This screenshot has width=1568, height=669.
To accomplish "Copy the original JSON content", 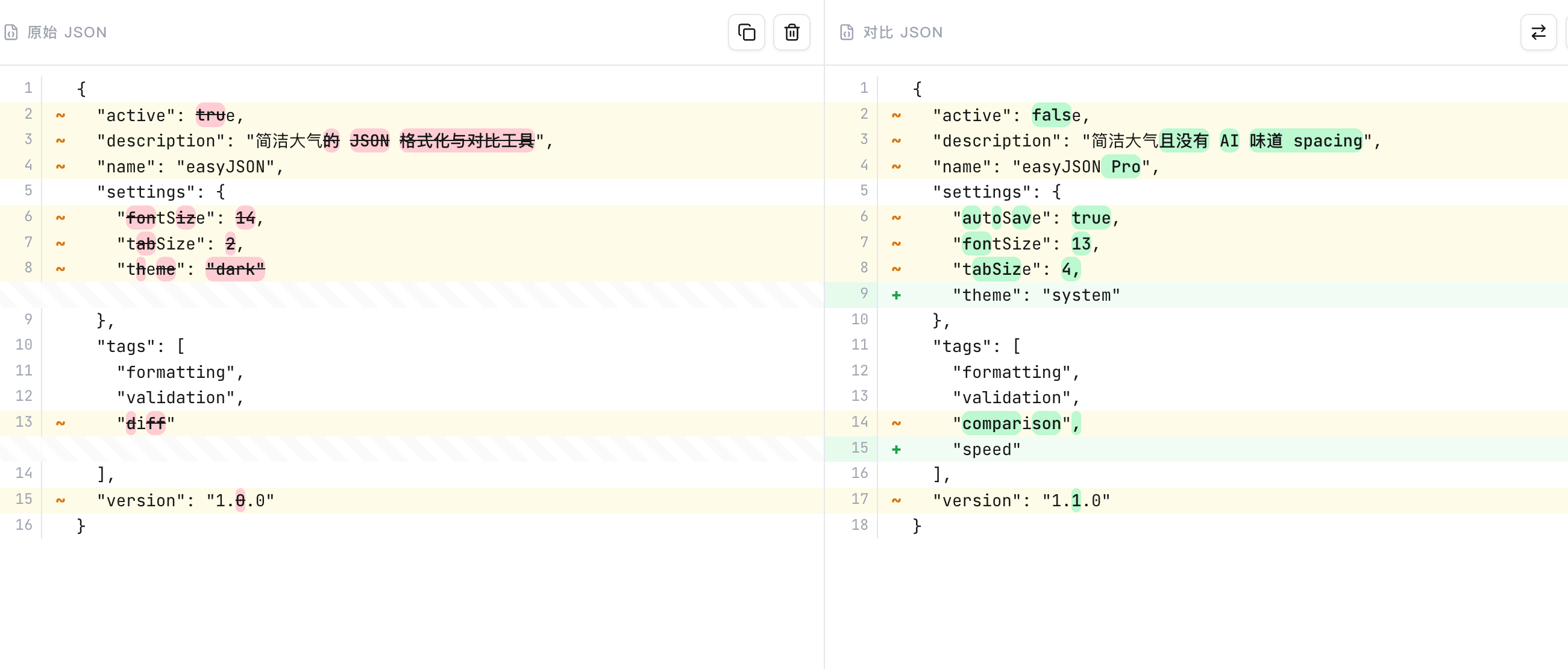I will [746, 33].
